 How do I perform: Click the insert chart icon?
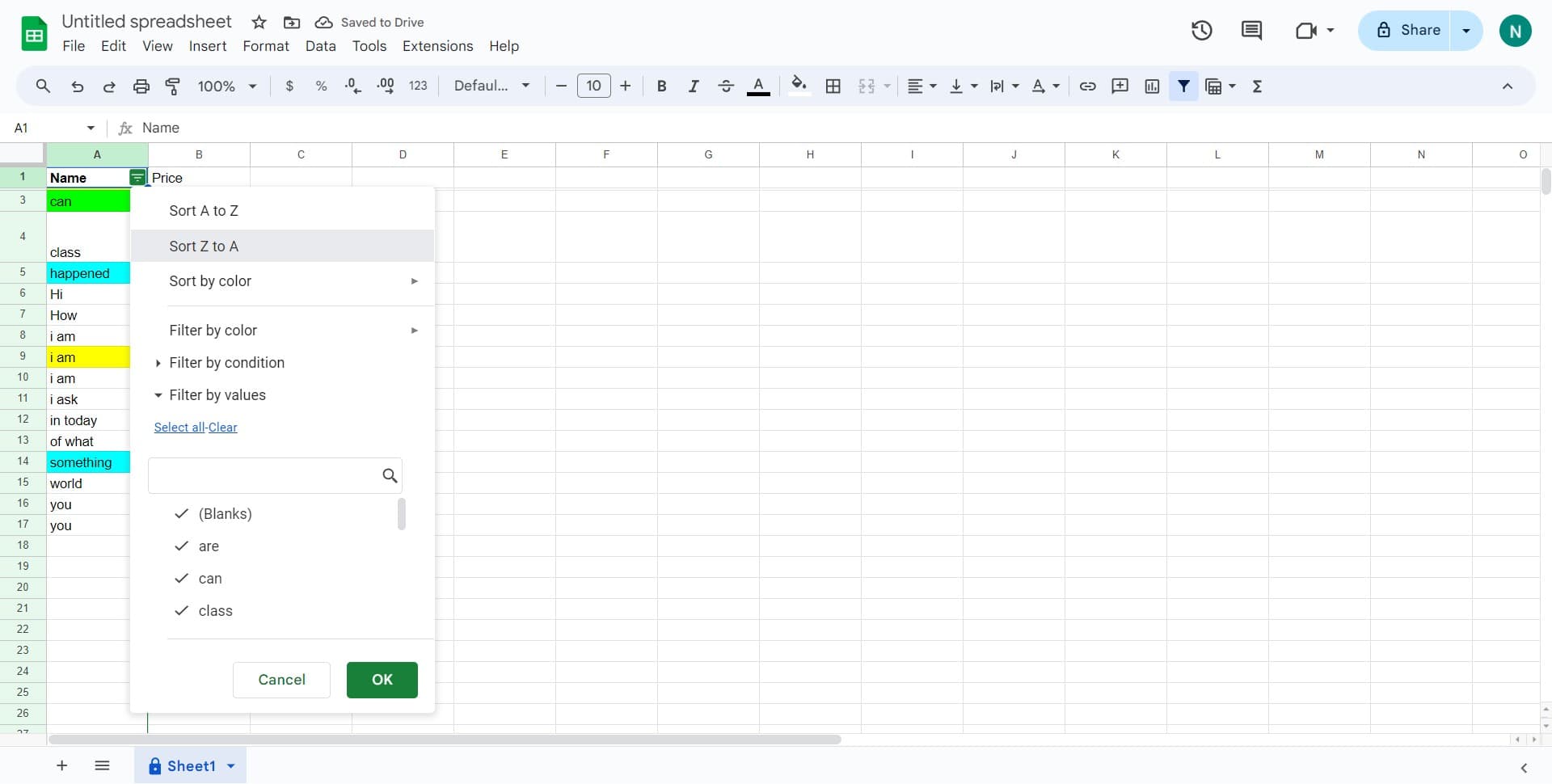click(1152, 86)
